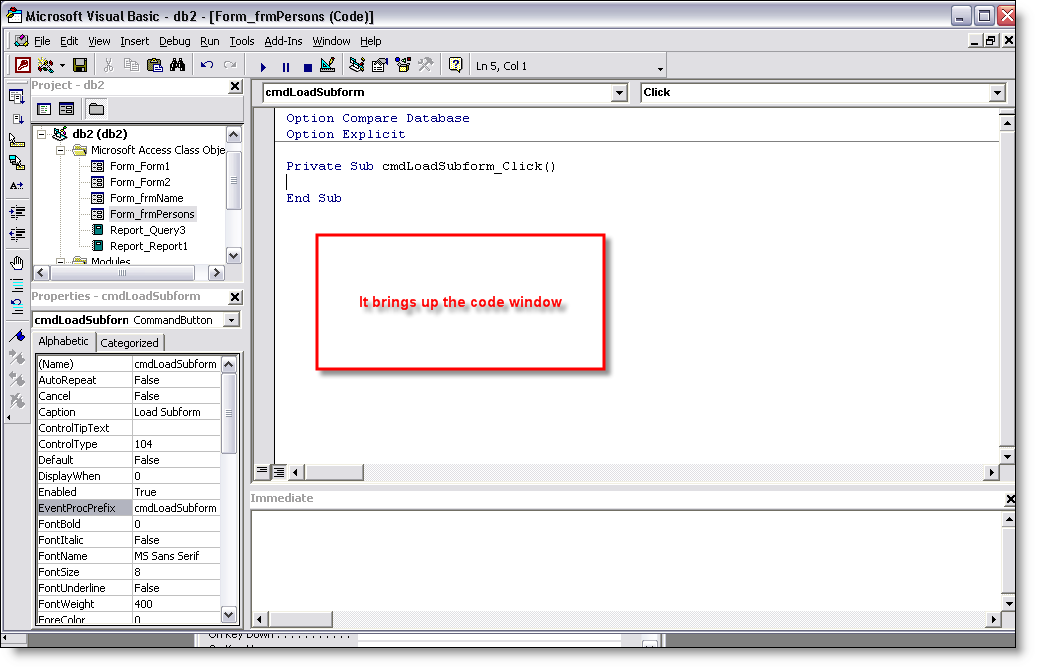The image size is (1037, 669).
Task: Open the toolbar options dropdown arrow
Action: coord(660,69)
